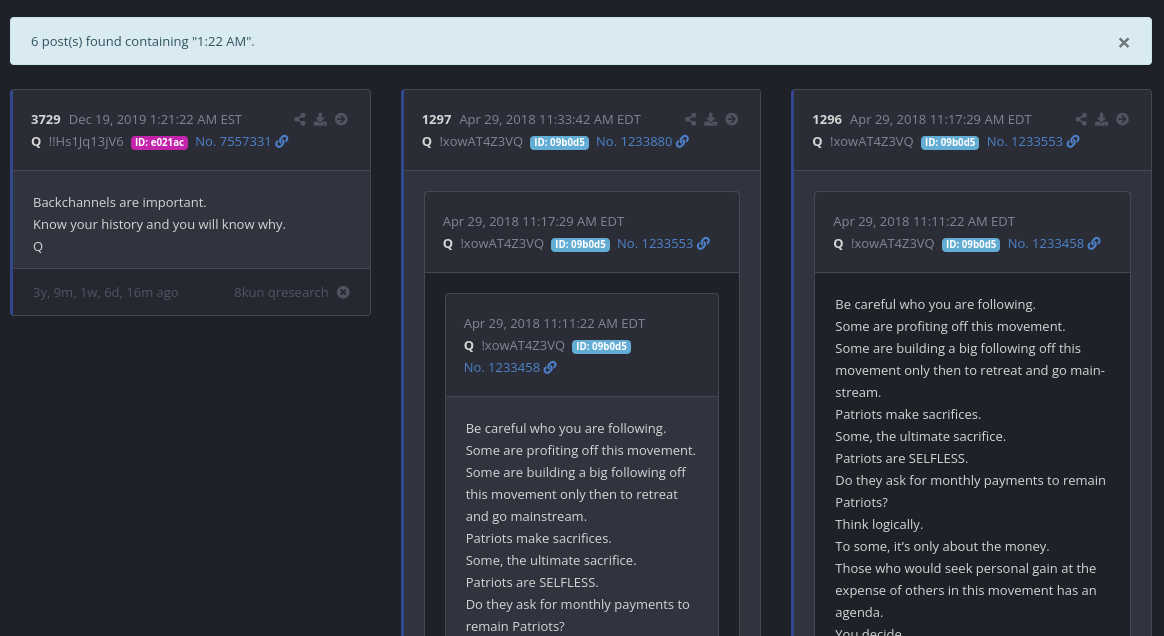Click tripcode "!xowAT4Z3VQ" in post 1297 header

click(481, 142)
